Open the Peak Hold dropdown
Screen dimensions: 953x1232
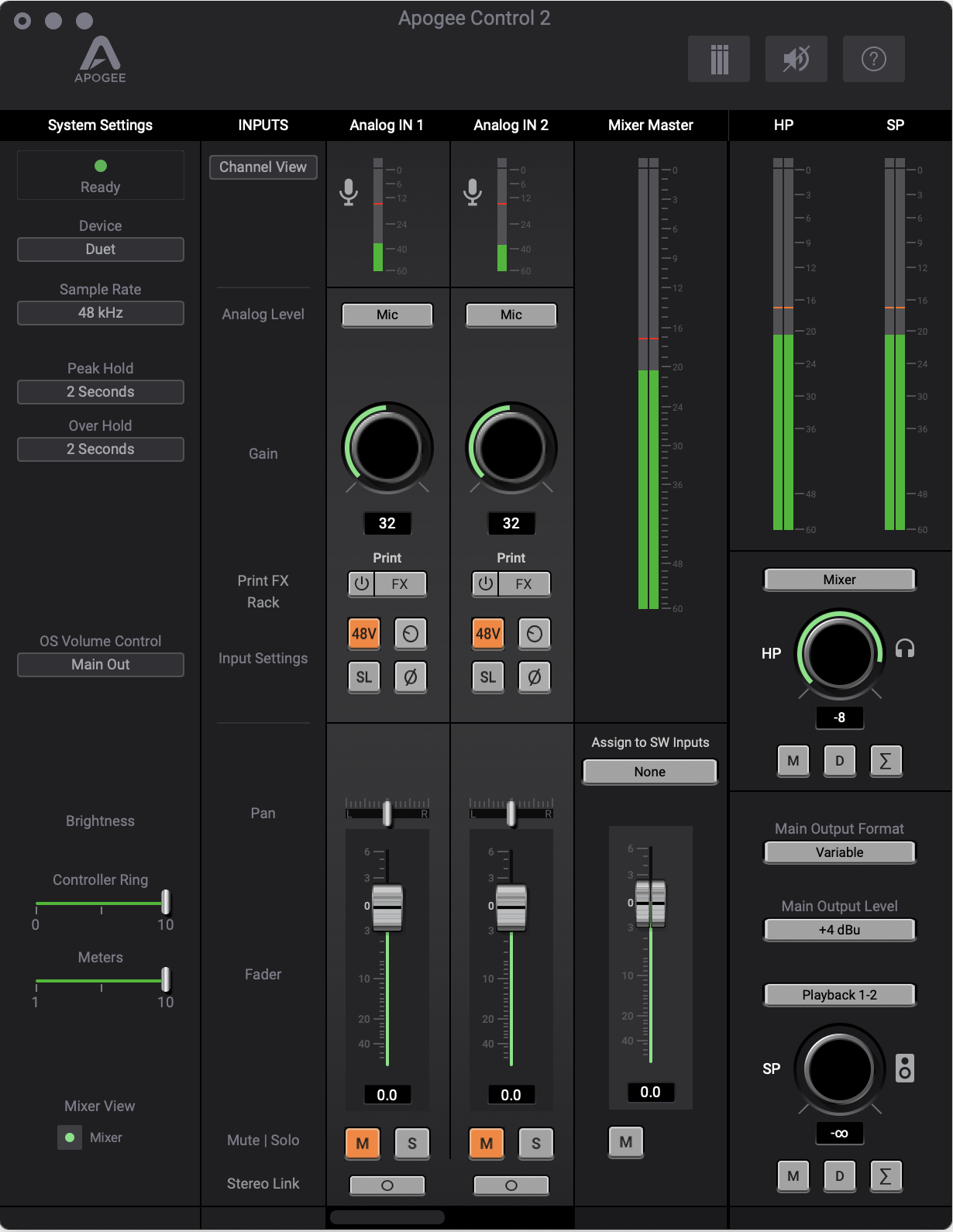tap(101, 392)
